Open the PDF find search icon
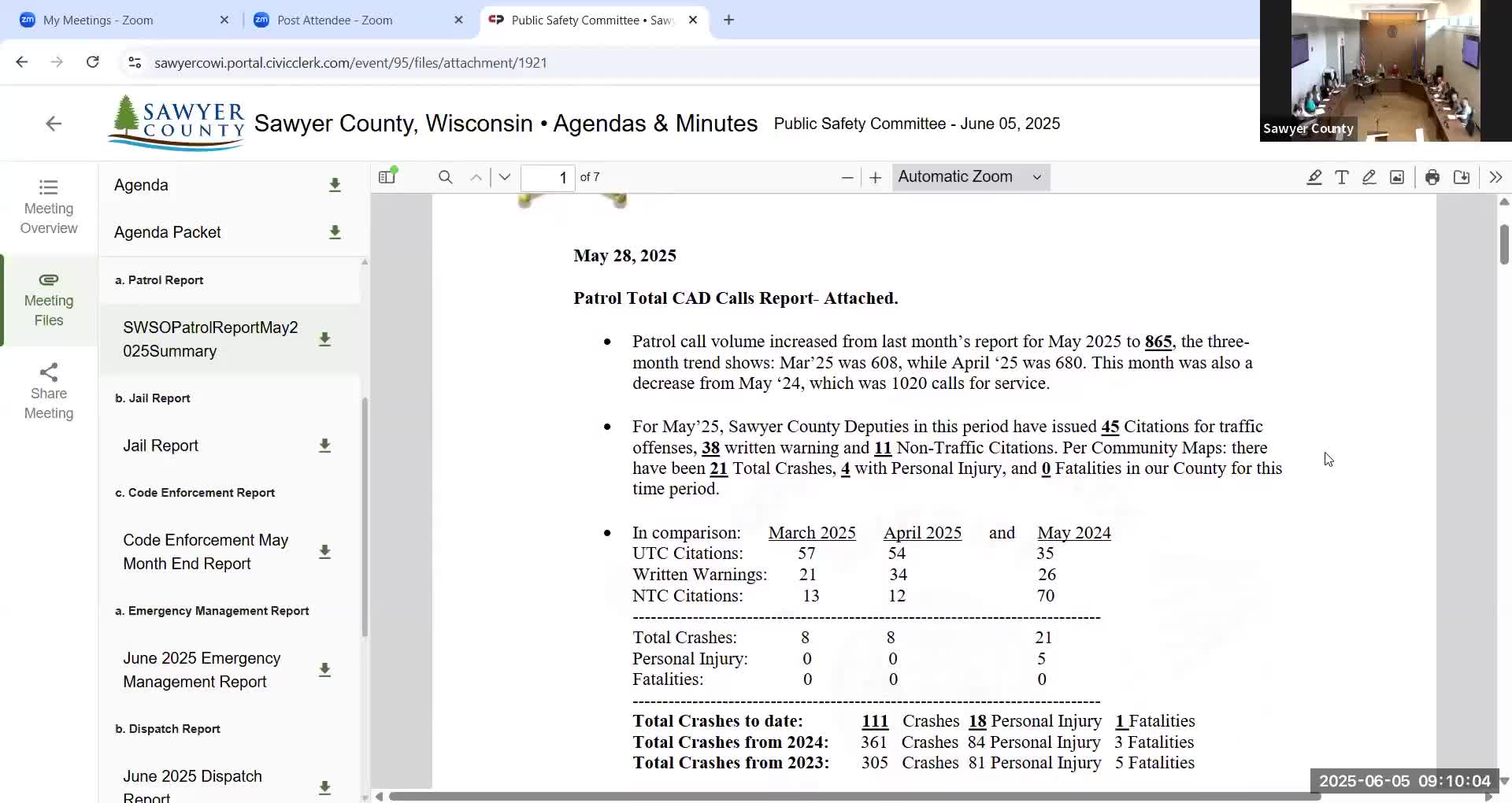This screenshot has height=803, width=1512. 445,177
